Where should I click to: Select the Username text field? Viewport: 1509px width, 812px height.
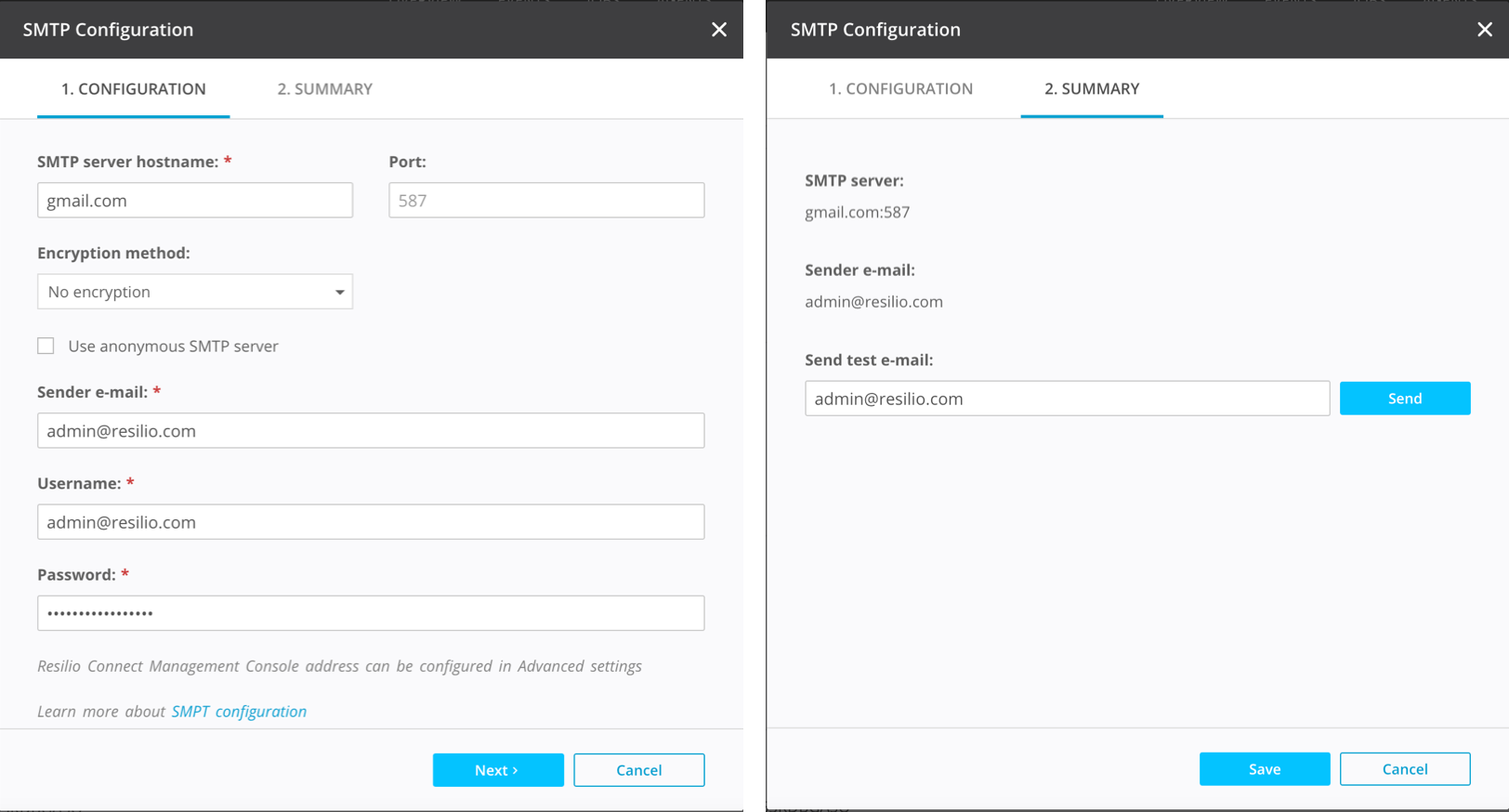[x=371, y=522]
